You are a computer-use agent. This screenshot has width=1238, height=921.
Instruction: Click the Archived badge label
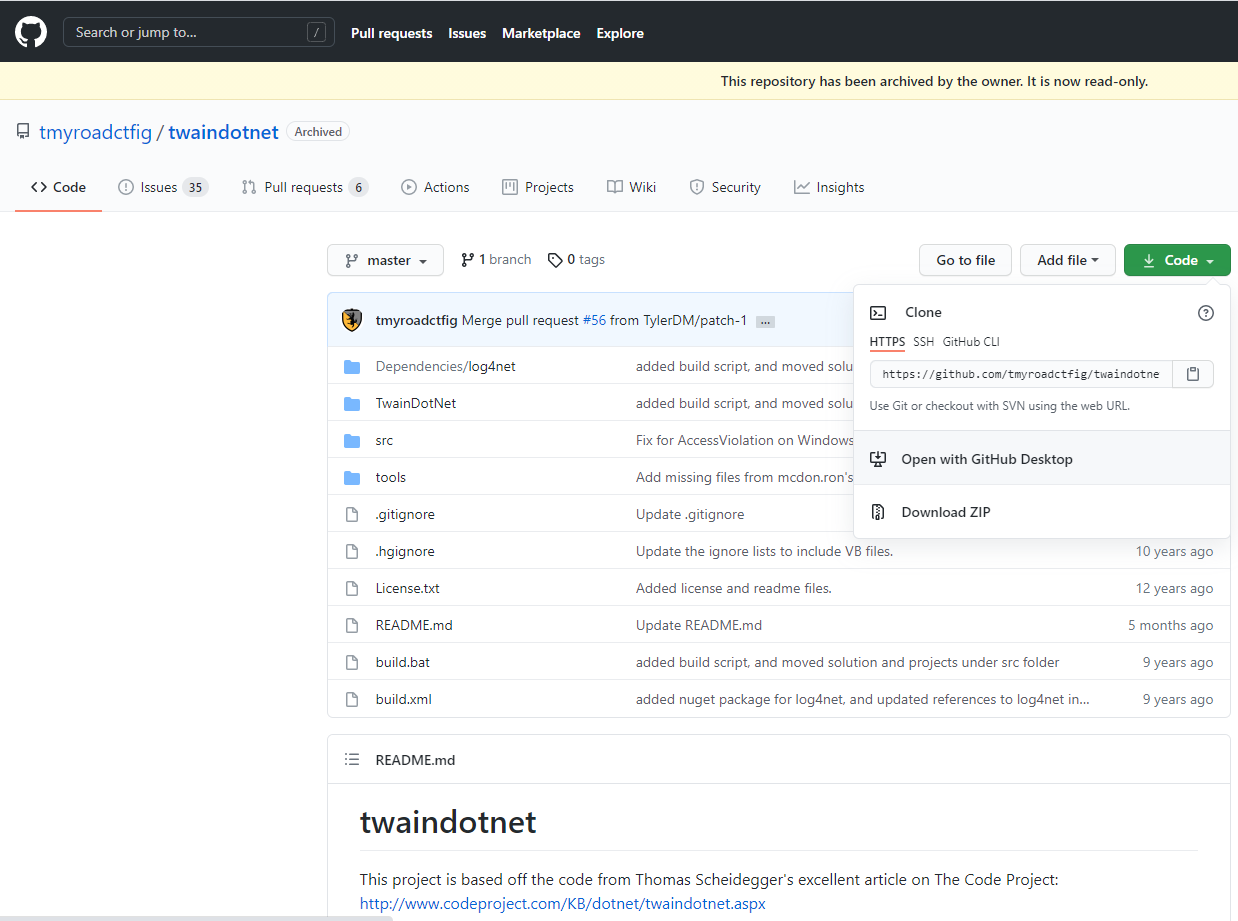pyautogui.click(x=318, y=132)
